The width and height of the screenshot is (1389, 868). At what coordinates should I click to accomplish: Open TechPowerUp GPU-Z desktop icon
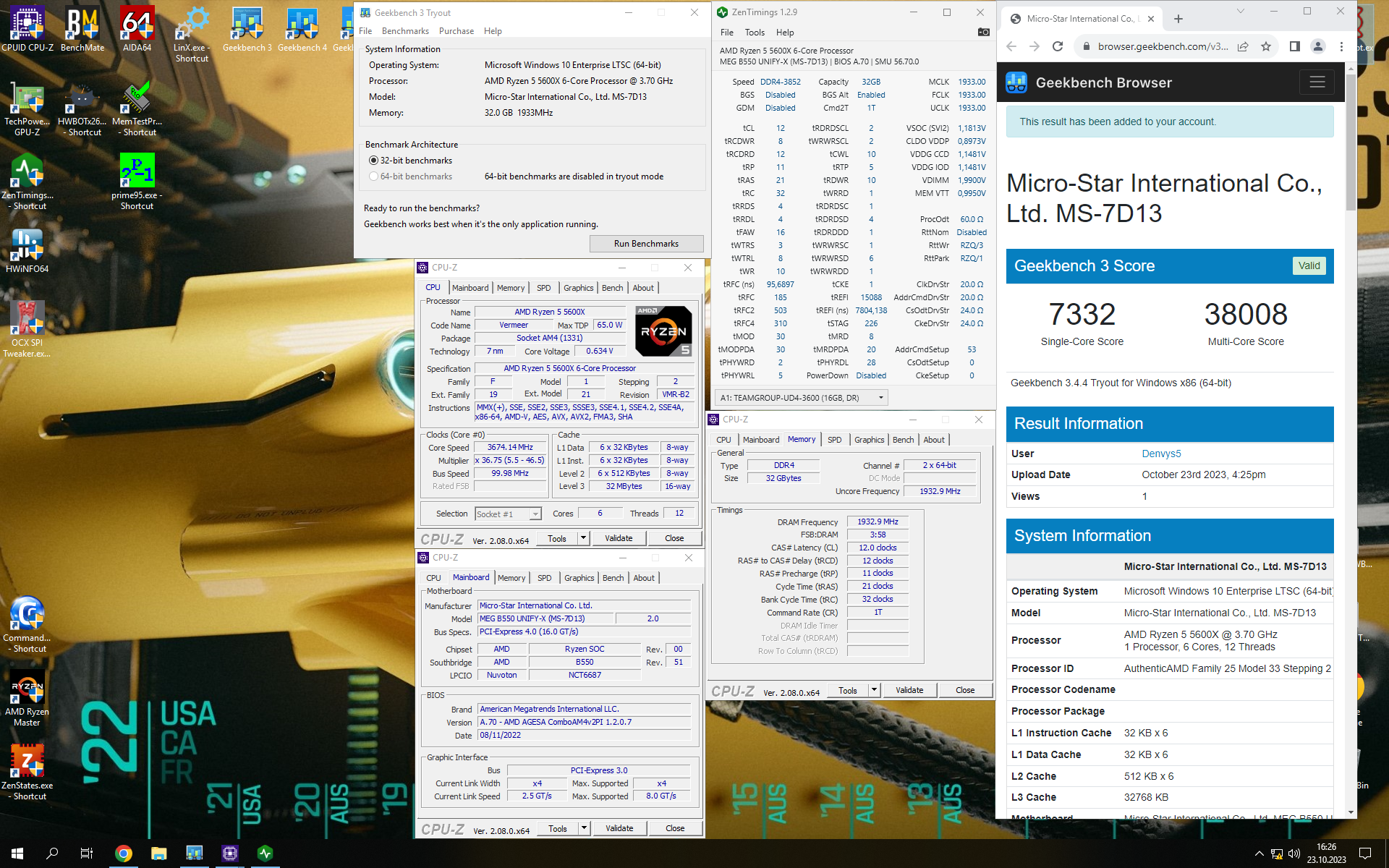[x=27, y=109]
